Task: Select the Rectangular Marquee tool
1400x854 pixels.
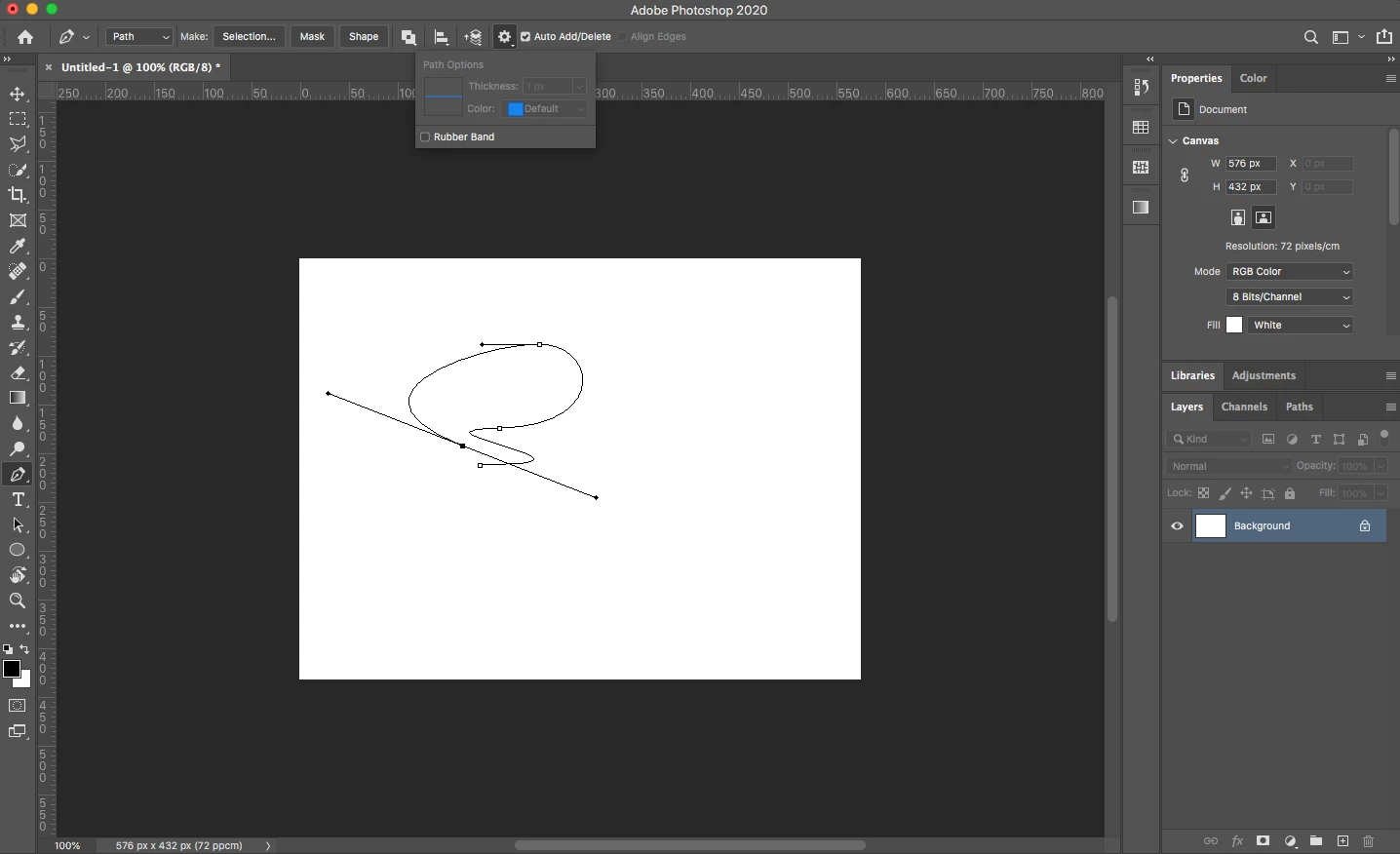Action: coord(18,120)
